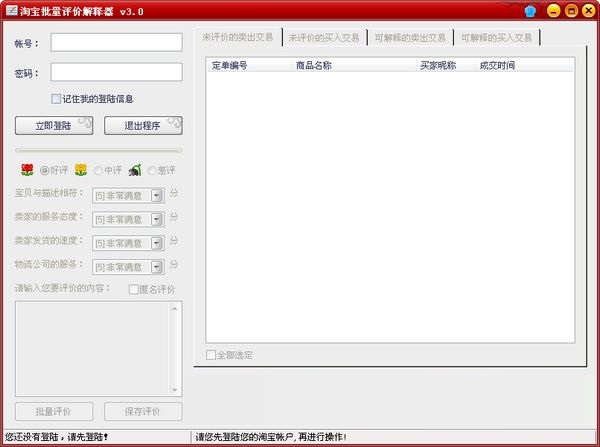Screen dimensions: 600x447
Task: Click the yellow flower neutral-review icon
Action: (81, 170)
